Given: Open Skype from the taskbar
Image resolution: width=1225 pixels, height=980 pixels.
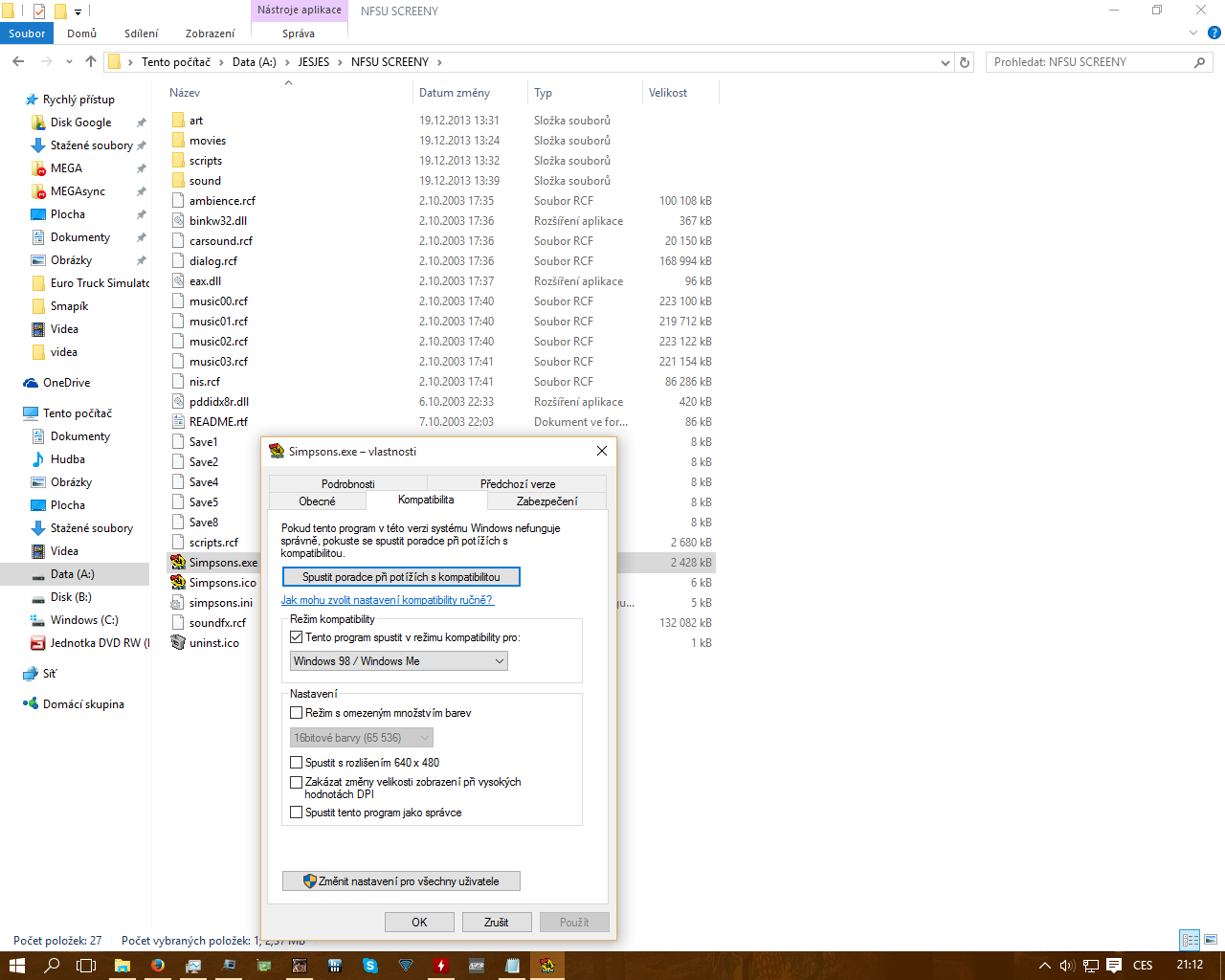Looking at the screenshot, I should [370, 966].
